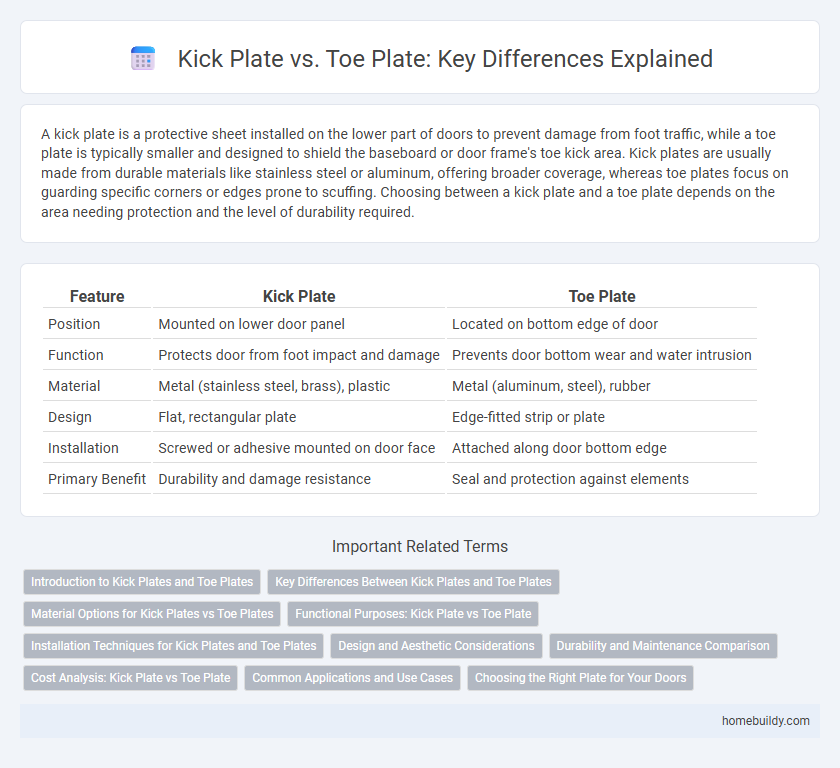
Task: Open 'Choosing the Right Plate for Your Doors'
Action: click(x=580, y=678)
